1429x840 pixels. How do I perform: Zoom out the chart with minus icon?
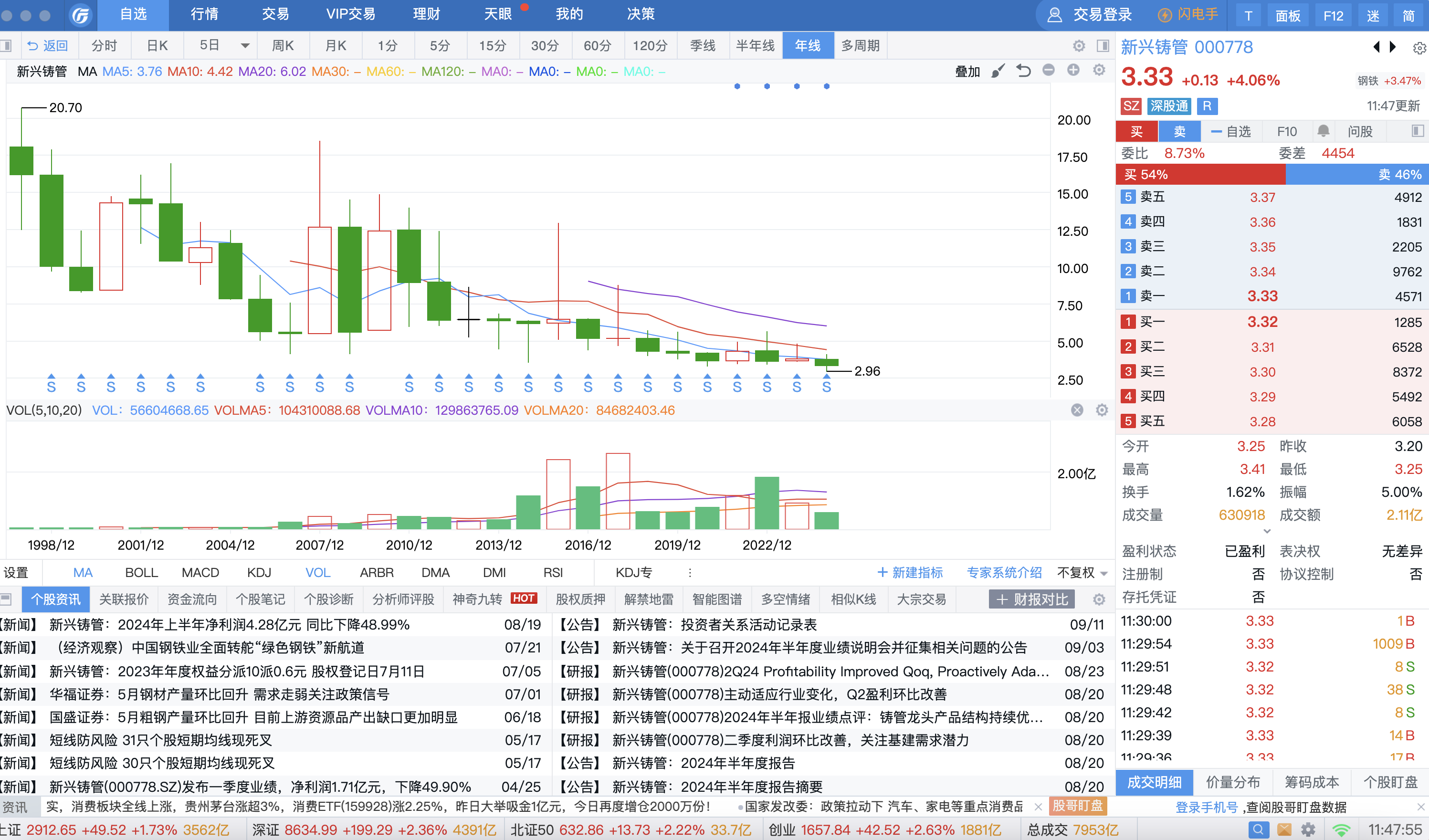(1049, 70)
